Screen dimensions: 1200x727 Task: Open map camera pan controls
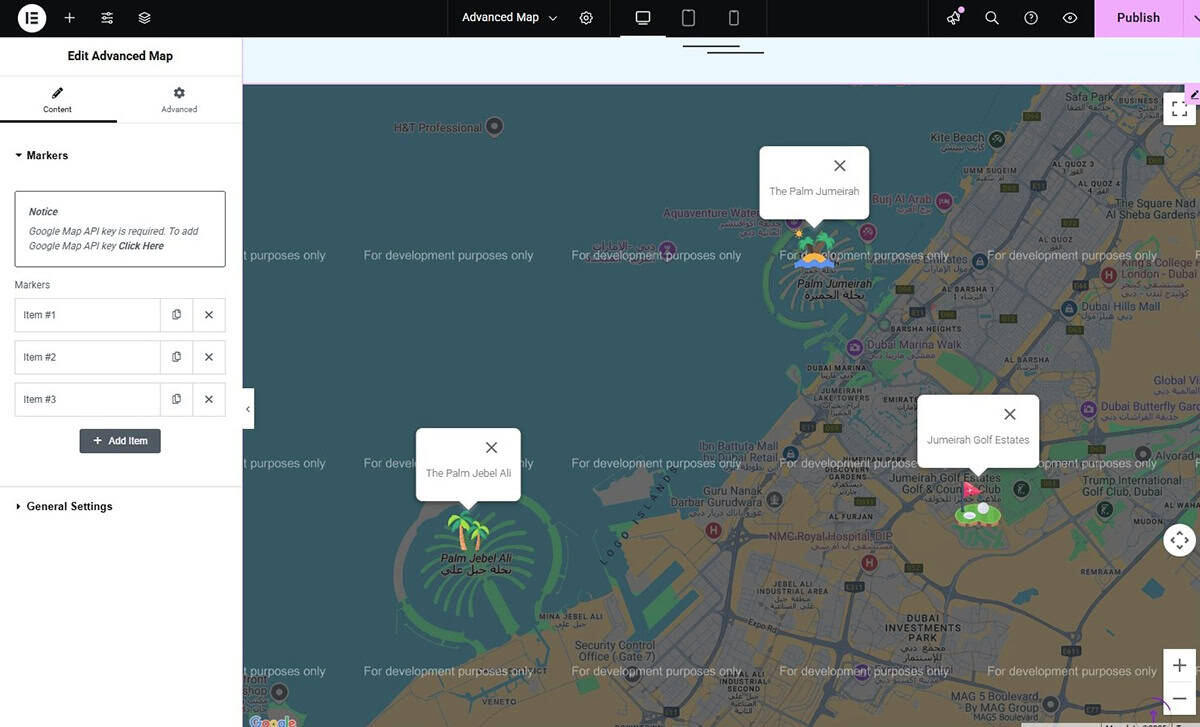point(1179,540)
